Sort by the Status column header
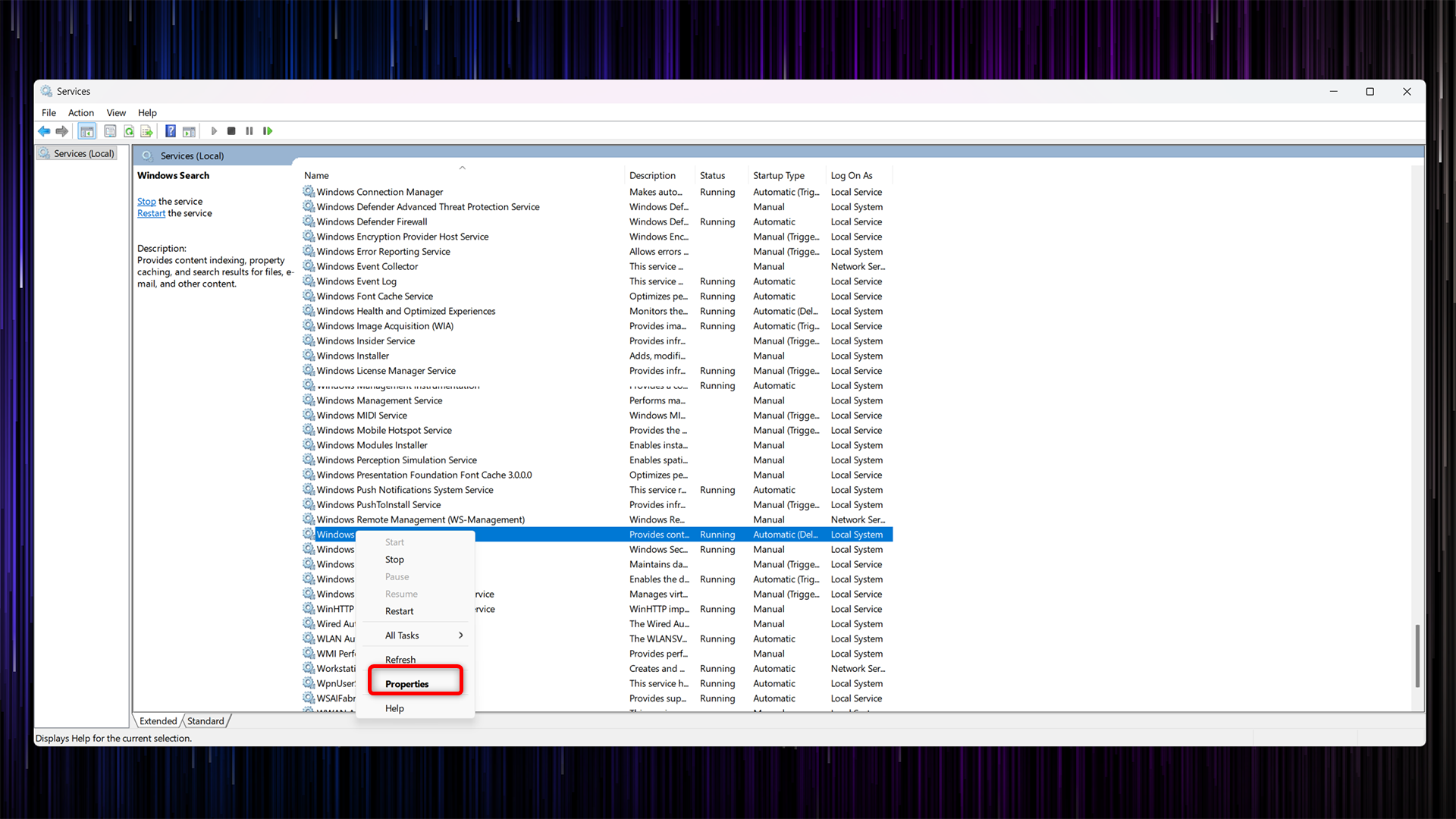The height and width of the screenshot is (819, 1456). pos(722,175)
